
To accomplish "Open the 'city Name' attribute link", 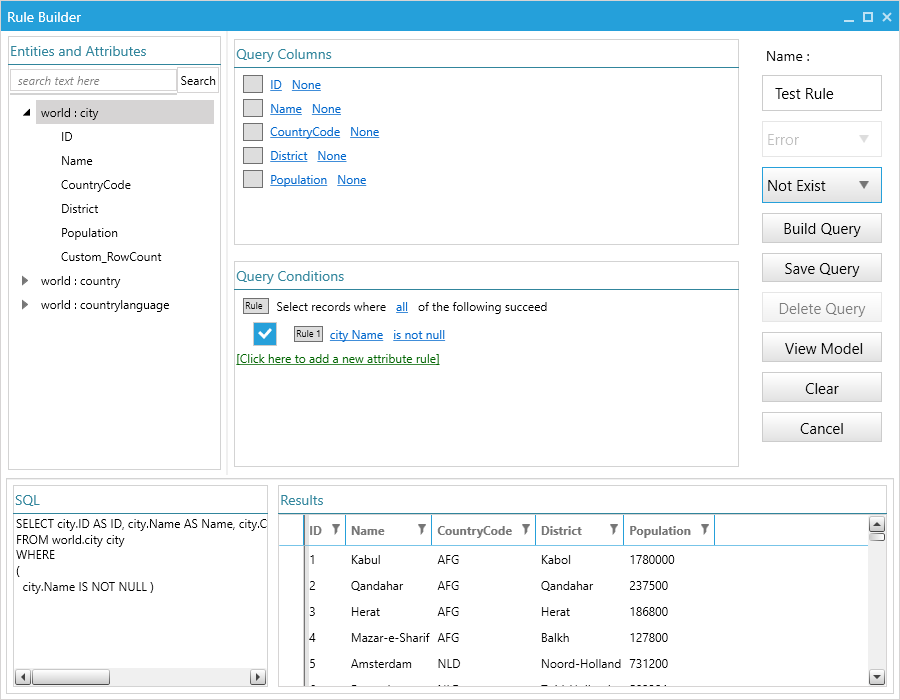I will 356,335.
